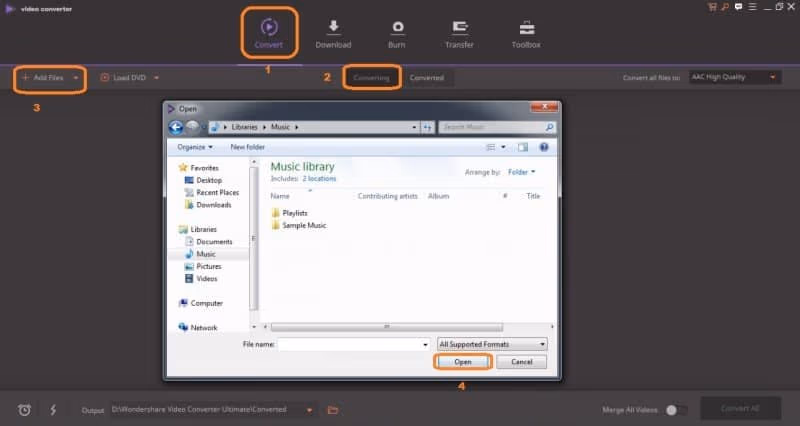Image resolution: width=800 pixels, height=426 pixels.
Task: Switch to the Converting tab
Action: click(372, 78)
